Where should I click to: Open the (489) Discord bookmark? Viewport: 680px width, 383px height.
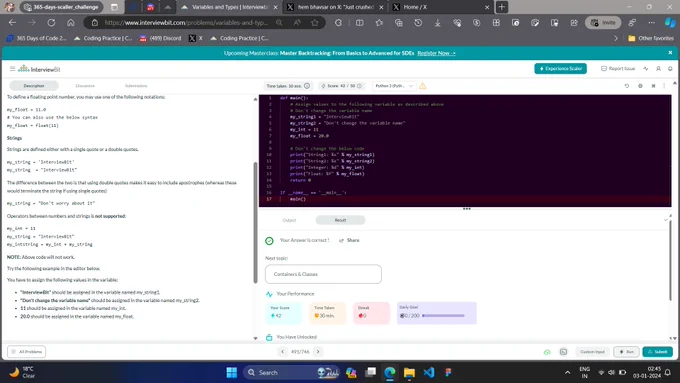pos(160,38)
